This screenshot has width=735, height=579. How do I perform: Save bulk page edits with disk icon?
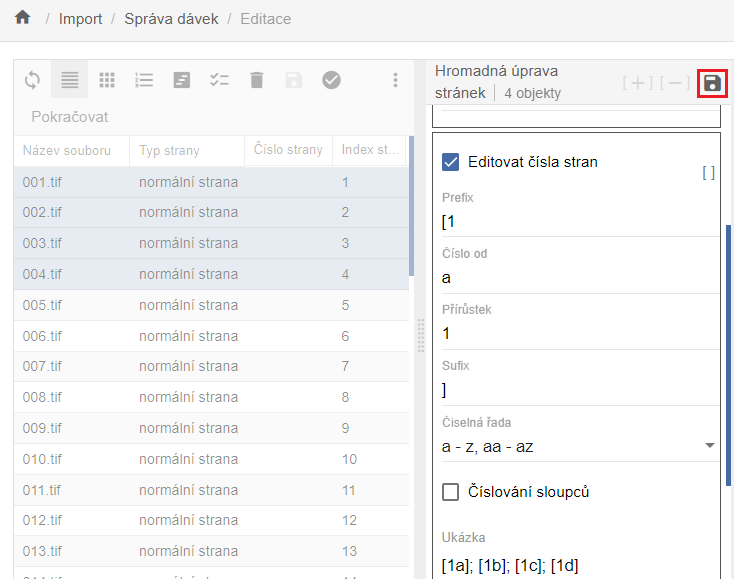[712, 83]
